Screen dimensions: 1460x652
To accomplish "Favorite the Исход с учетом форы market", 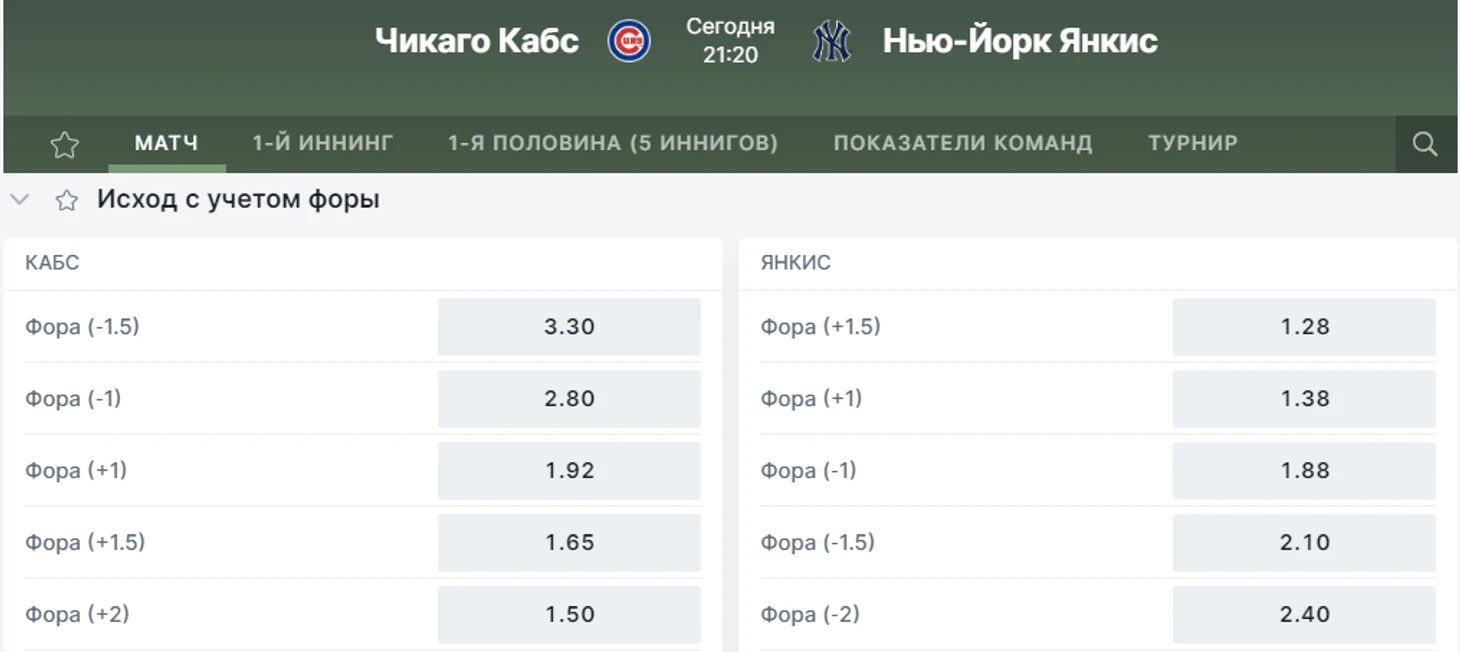I will pyautogui.click(x=67, y=200).
